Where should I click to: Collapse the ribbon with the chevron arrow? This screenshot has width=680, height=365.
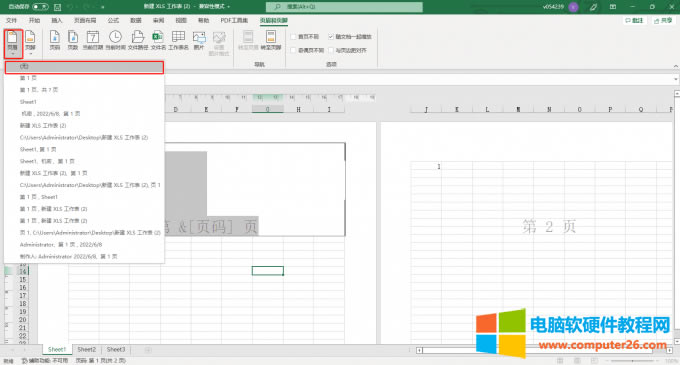click(675, 66)
